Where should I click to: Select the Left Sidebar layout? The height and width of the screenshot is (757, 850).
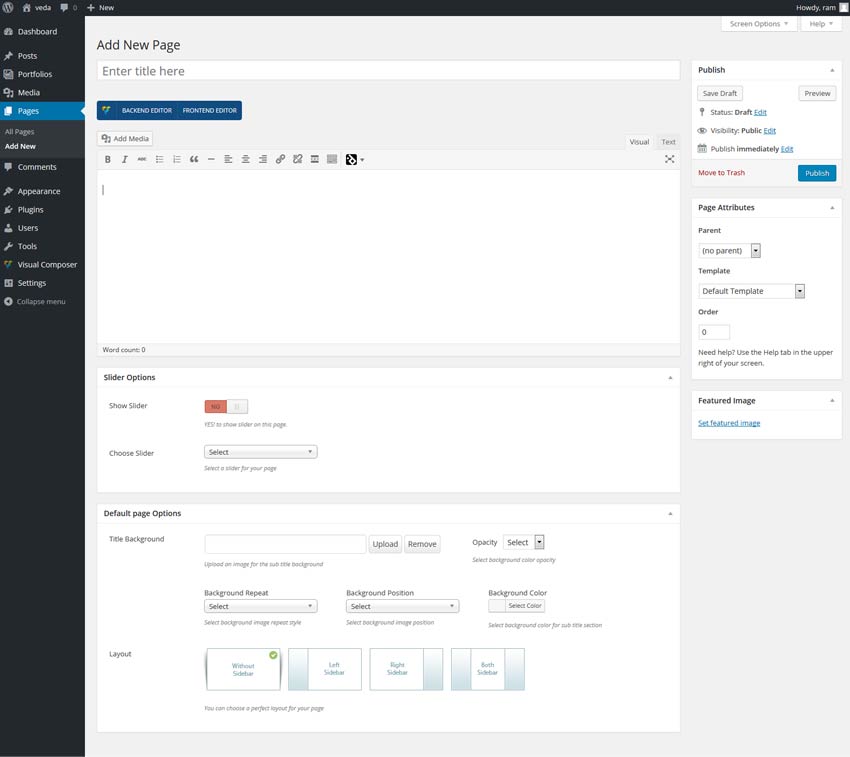point(324,668)
